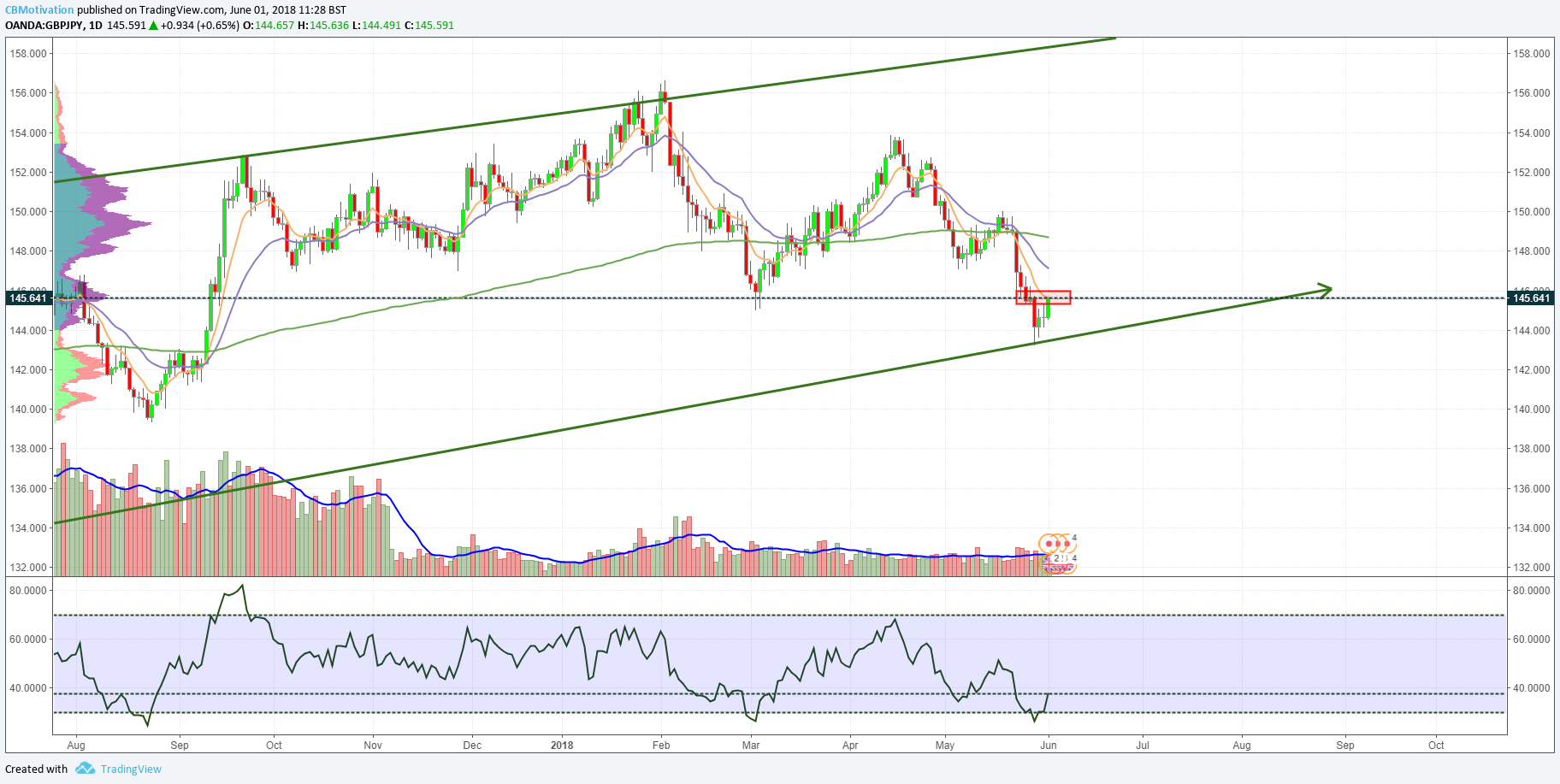Viewport: 1560px width, 784px height.
Task: Click the 1D timeframe label
Action: (96, 26)
